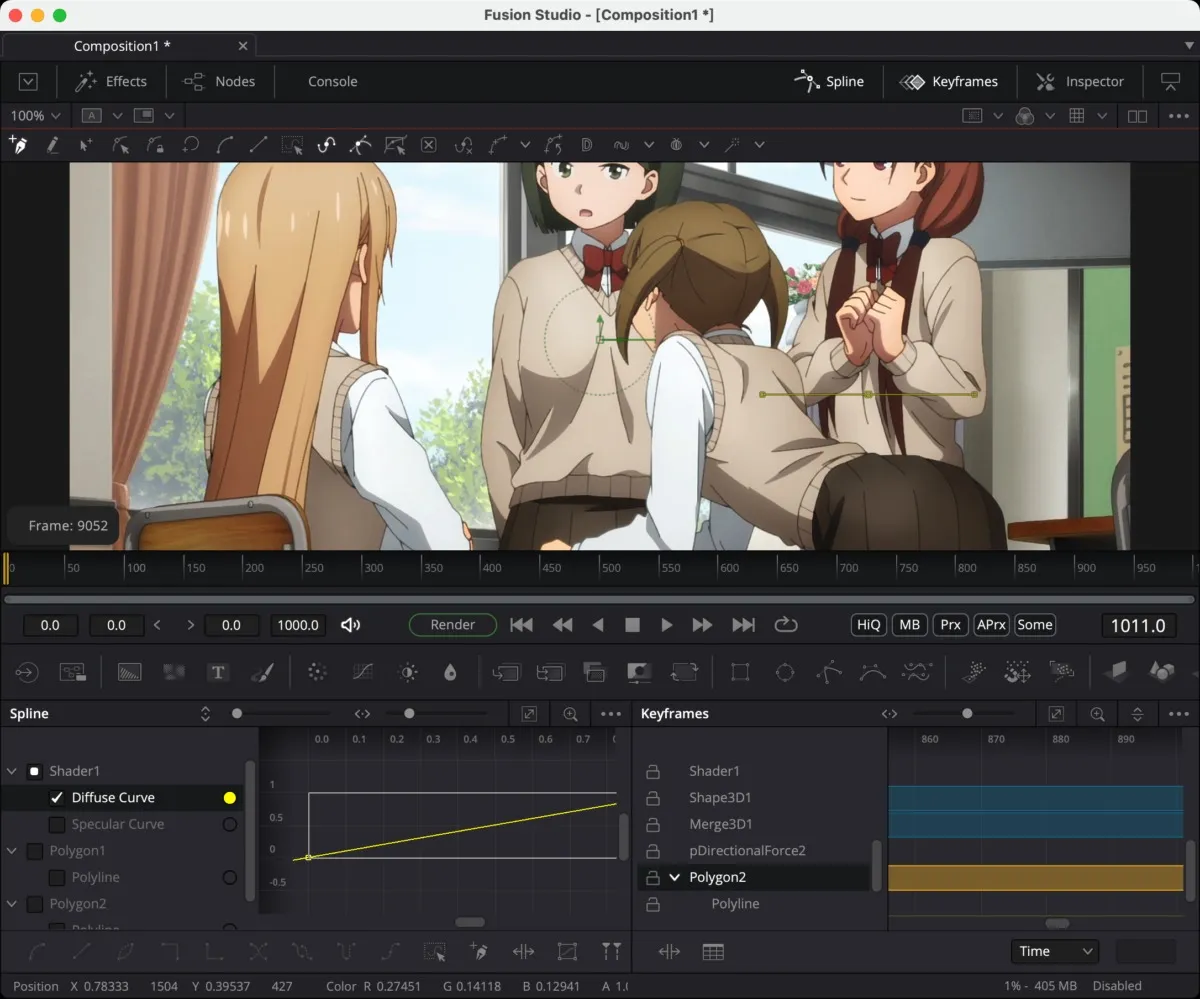This screenshot has width=1200, height=999.
Task: Enable the Specular Curve checkbox
Action: click(57, 824)
